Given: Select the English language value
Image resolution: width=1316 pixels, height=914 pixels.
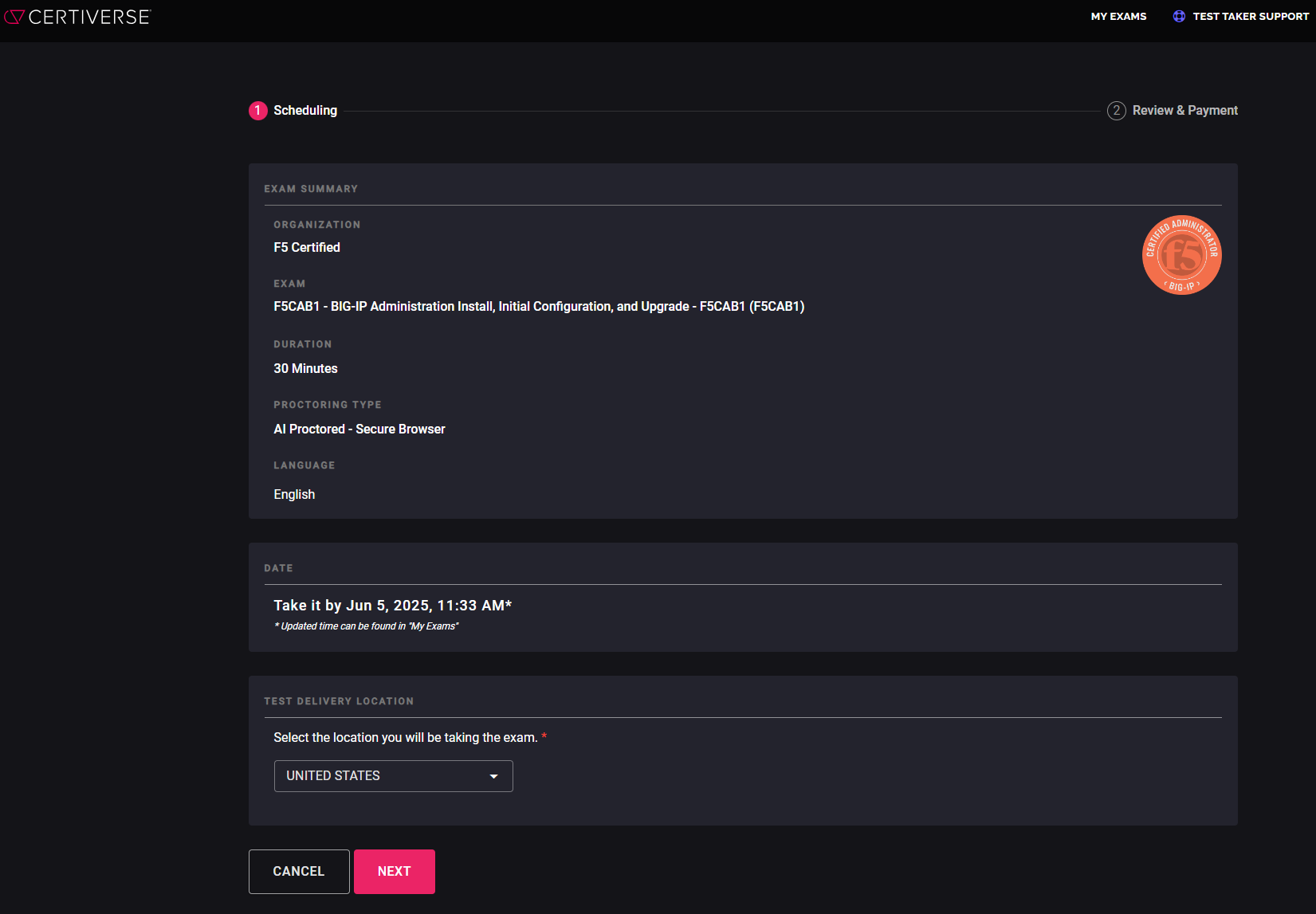Looking at the screenshot, I should (294, 495).
